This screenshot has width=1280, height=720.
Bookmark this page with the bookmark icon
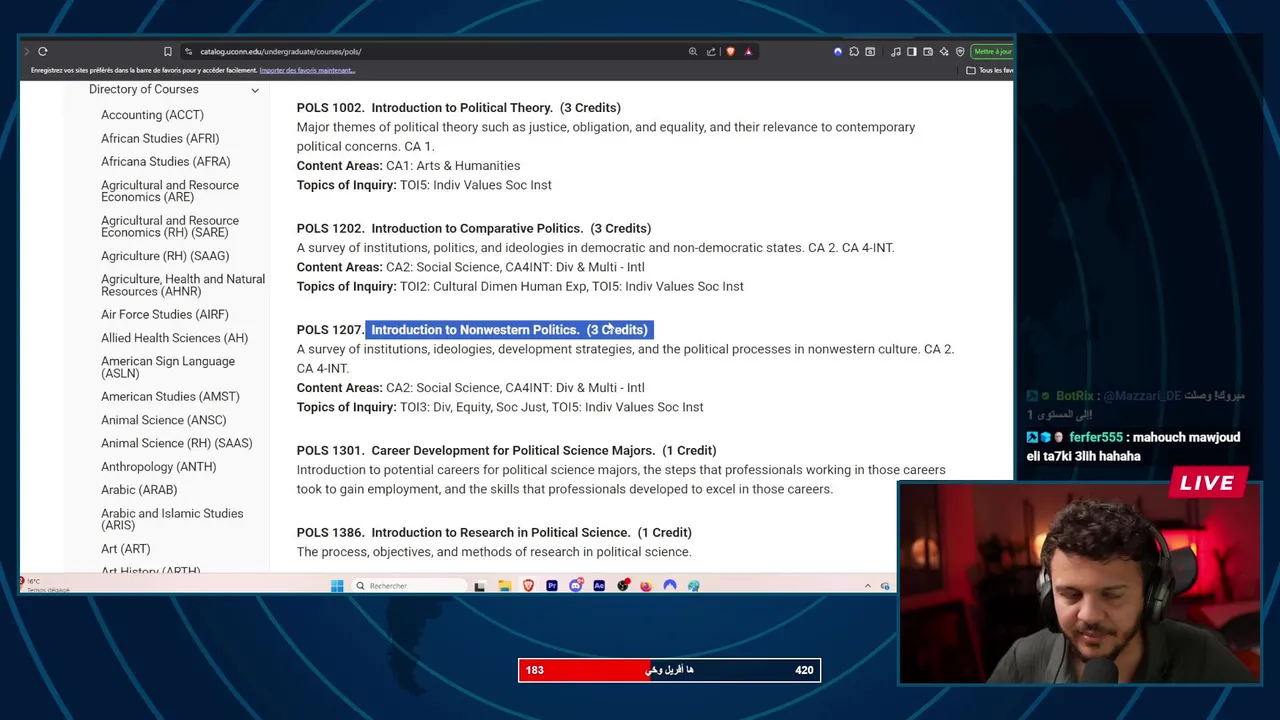coord(168,51)
